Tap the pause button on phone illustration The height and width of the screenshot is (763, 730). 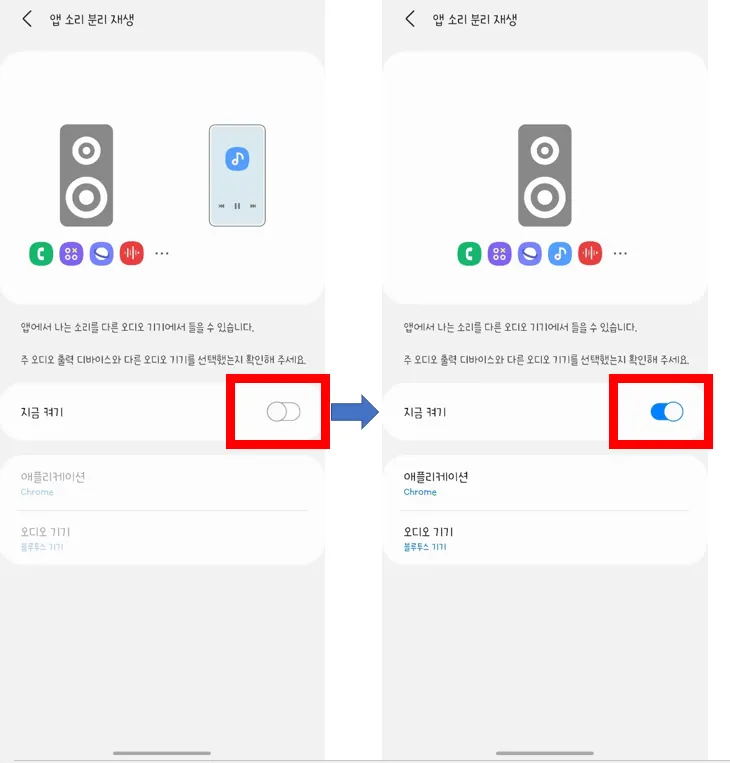pyautogui.click(x=237, y=206)
